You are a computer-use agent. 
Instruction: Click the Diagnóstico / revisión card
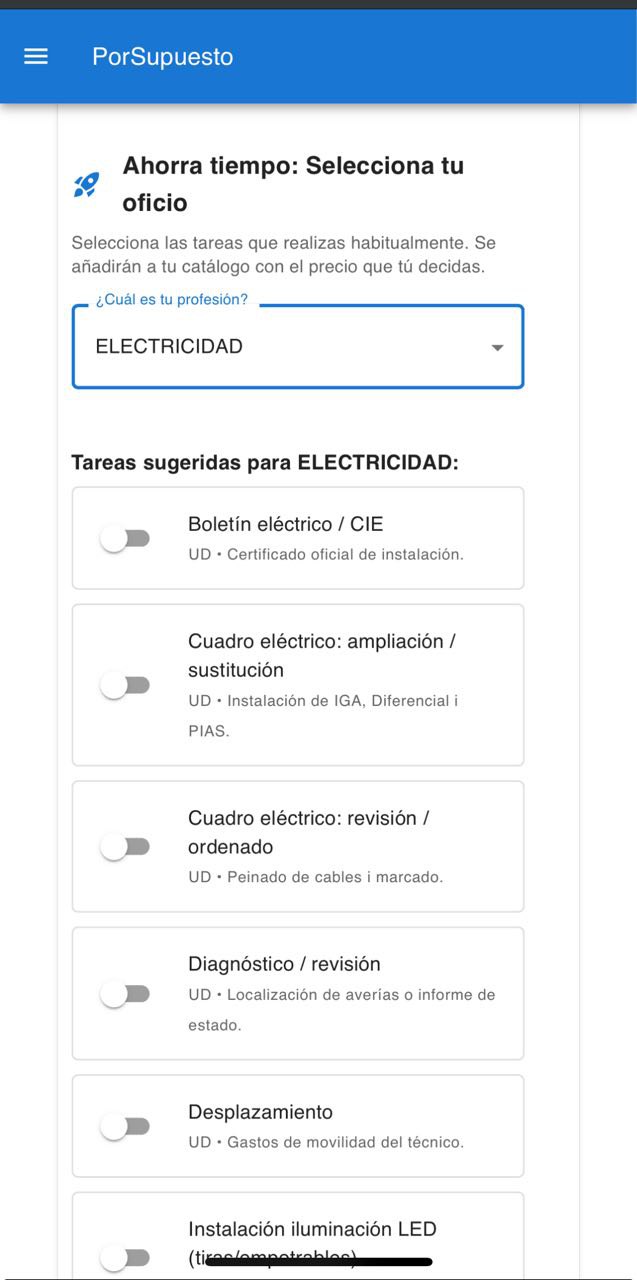297,993
